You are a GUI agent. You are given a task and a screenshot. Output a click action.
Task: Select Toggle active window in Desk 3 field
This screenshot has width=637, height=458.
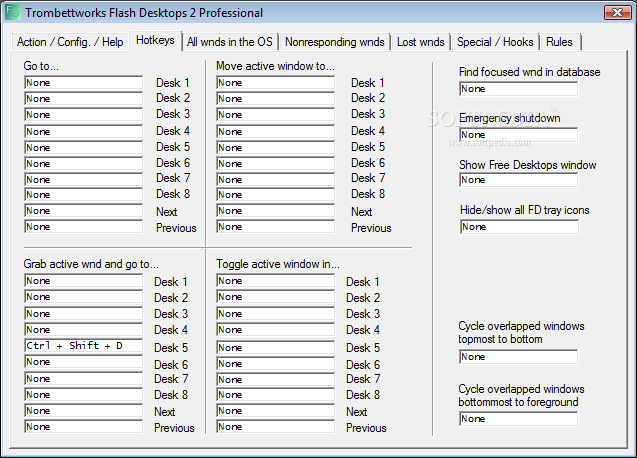pyautogui.click(x=276, y=314)
